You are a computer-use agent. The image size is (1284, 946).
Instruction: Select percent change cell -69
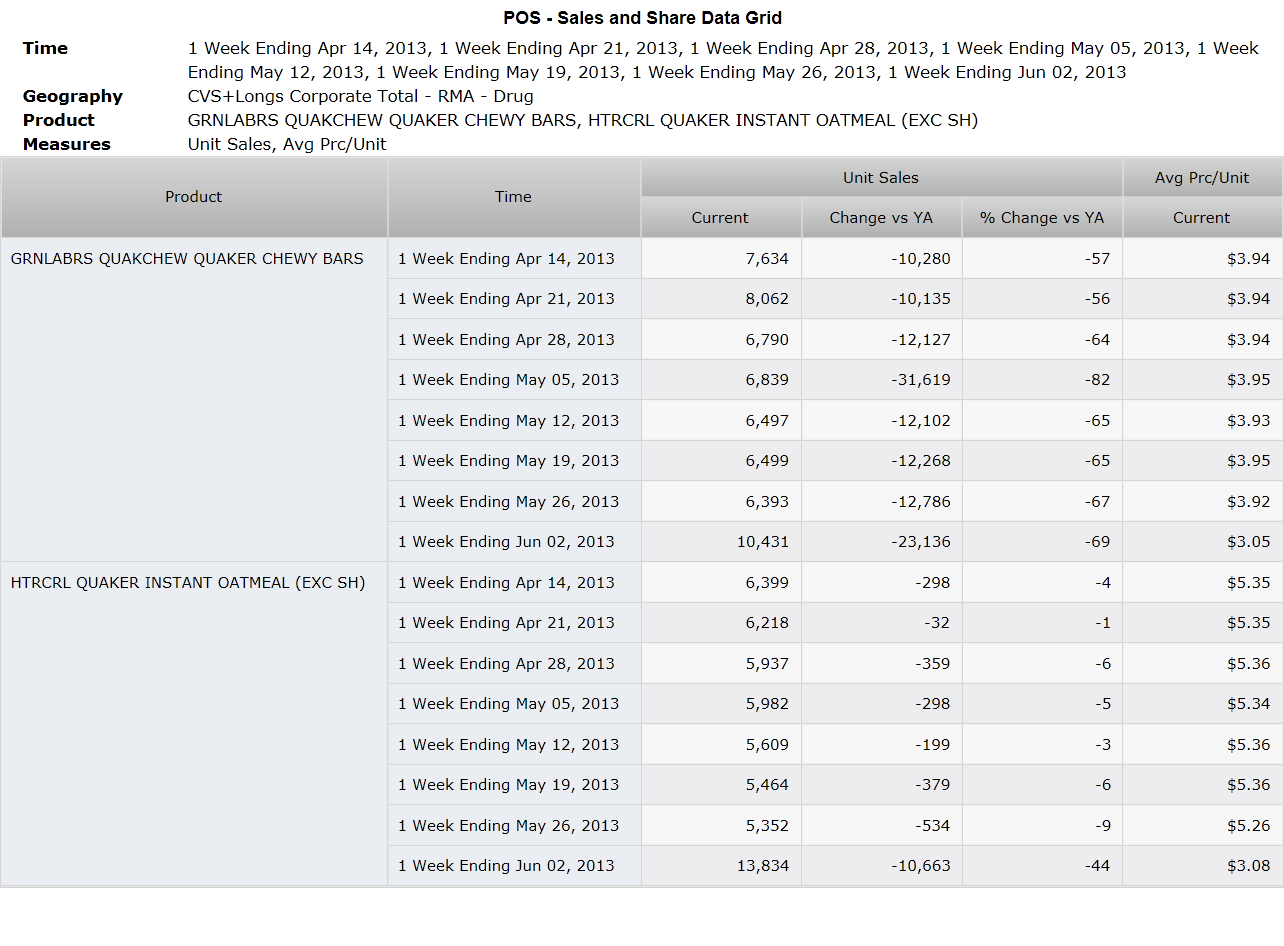click(x=1042, y=541)
